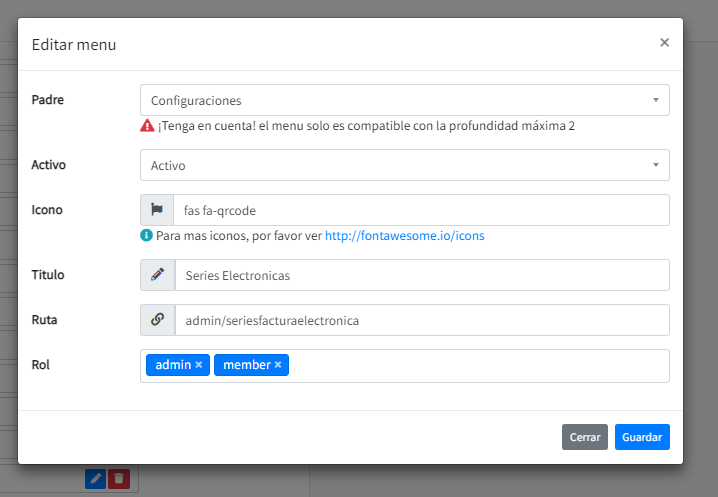Focus the Icono text field
Screen dimensions: 718x497
pos(420,210)
